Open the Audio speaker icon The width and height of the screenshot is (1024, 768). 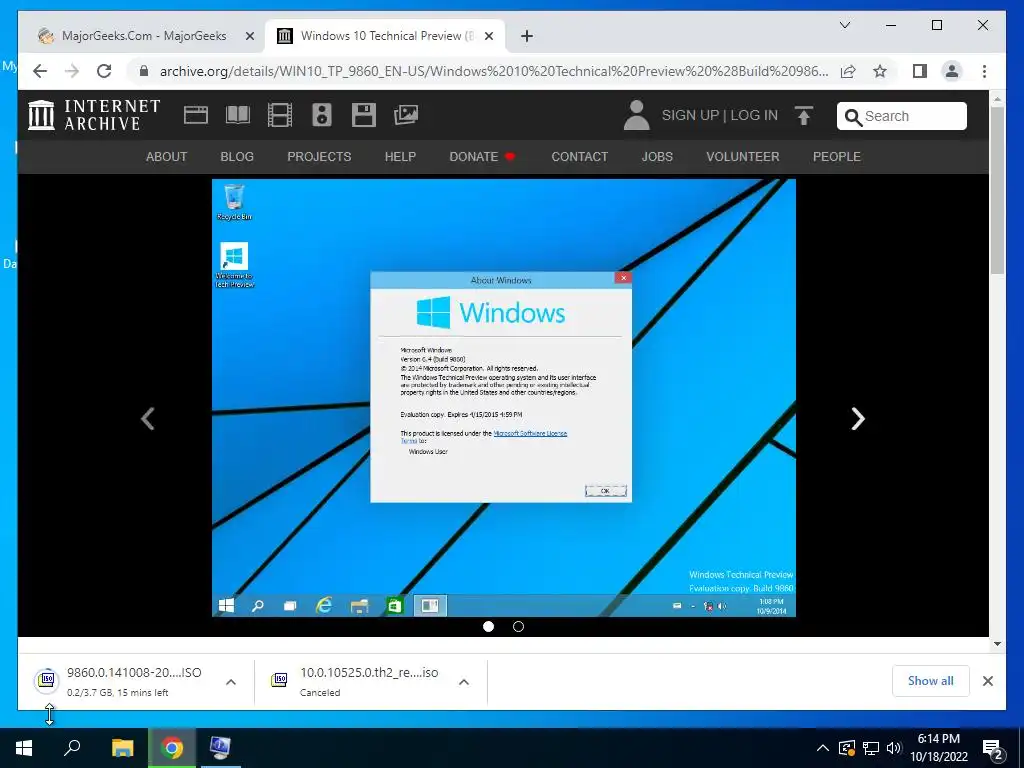321,115
